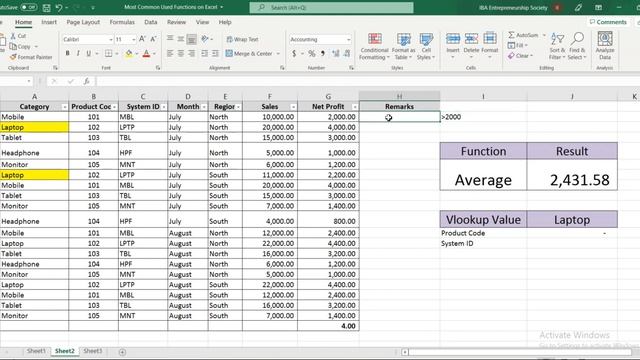This screenshot has width=640, height=360.
Task: Switch to Sheet1 tab
Action: [36, 351]
